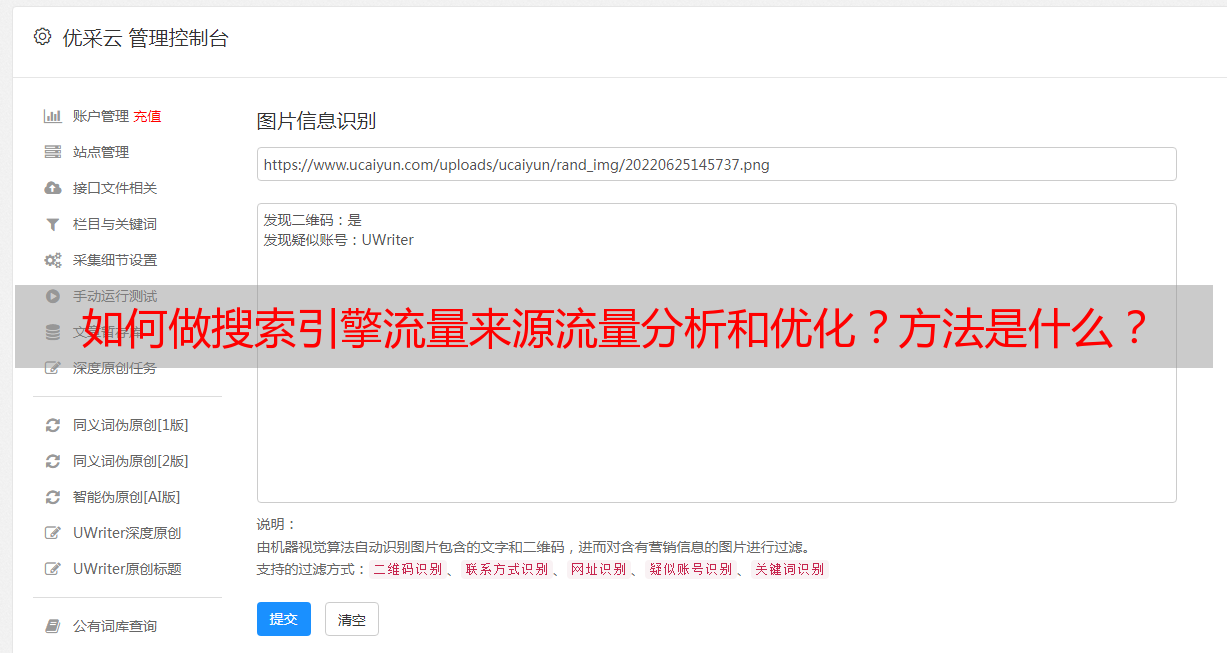The image size is (1227, 653).
Task: Click the bar chart icon next to 账户管理
Action: click(53, 116)
